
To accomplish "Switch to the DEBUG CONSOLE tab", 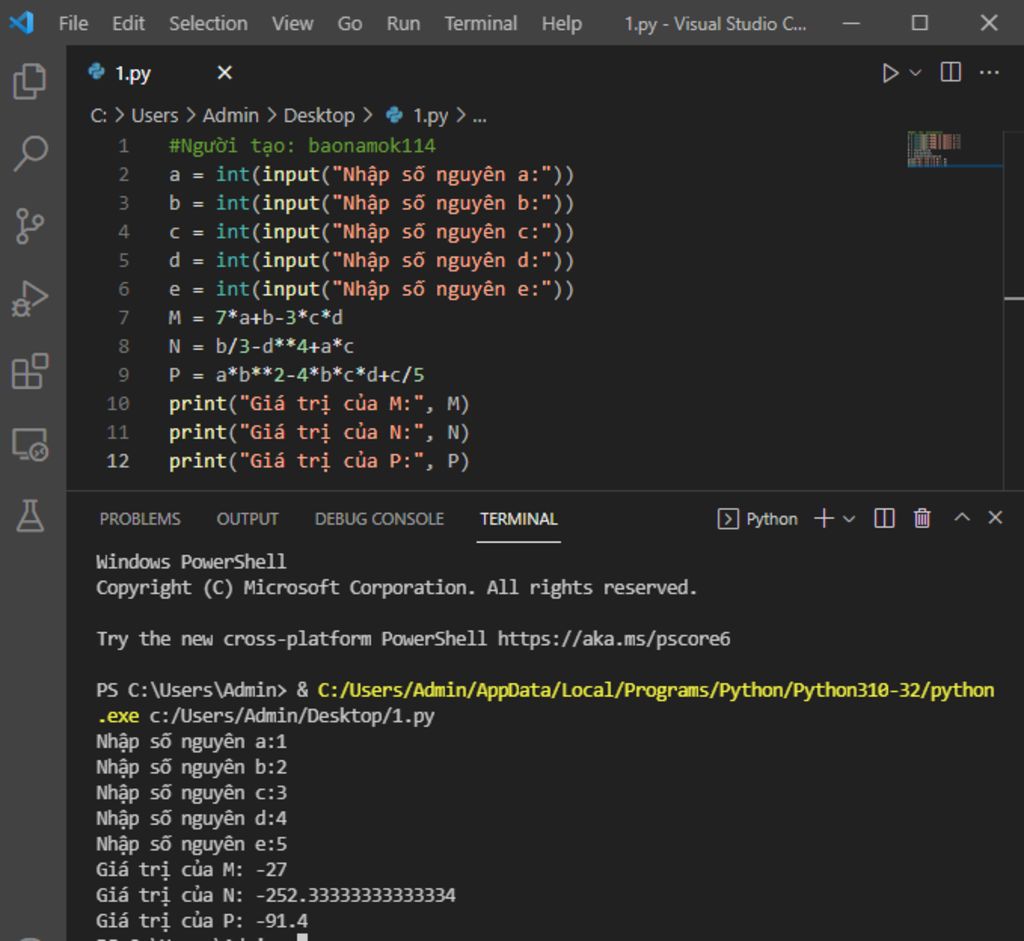I will point(379,518).
